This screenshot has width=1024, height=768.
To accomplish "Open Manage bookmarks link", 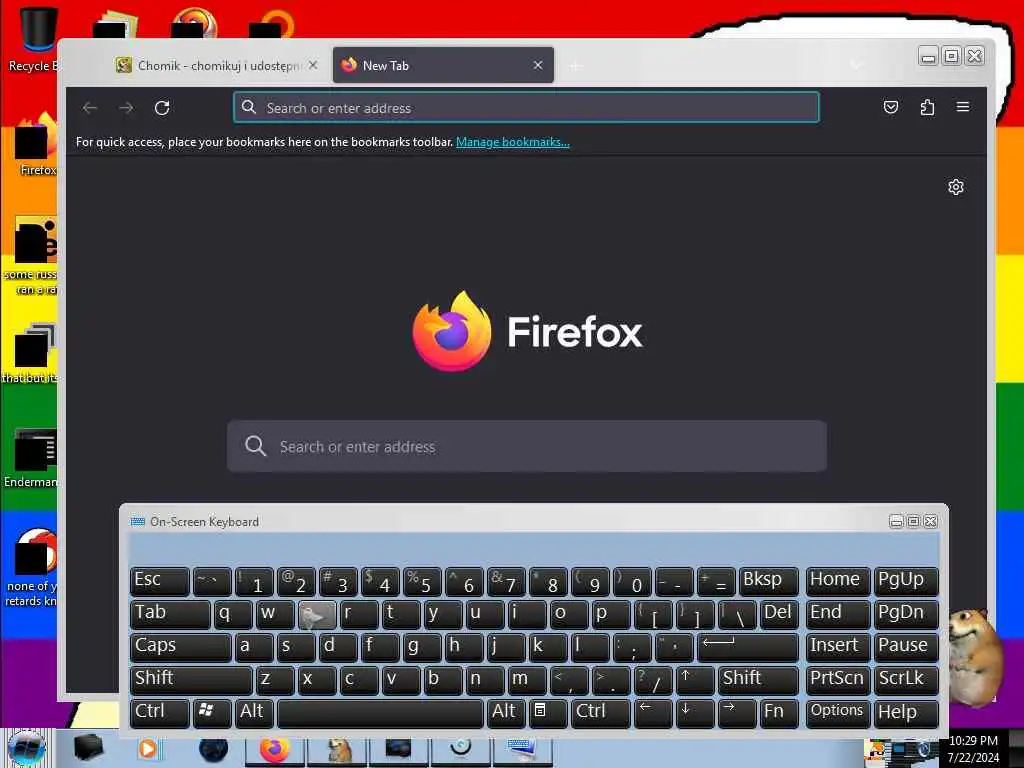I will tap(513, 142).
